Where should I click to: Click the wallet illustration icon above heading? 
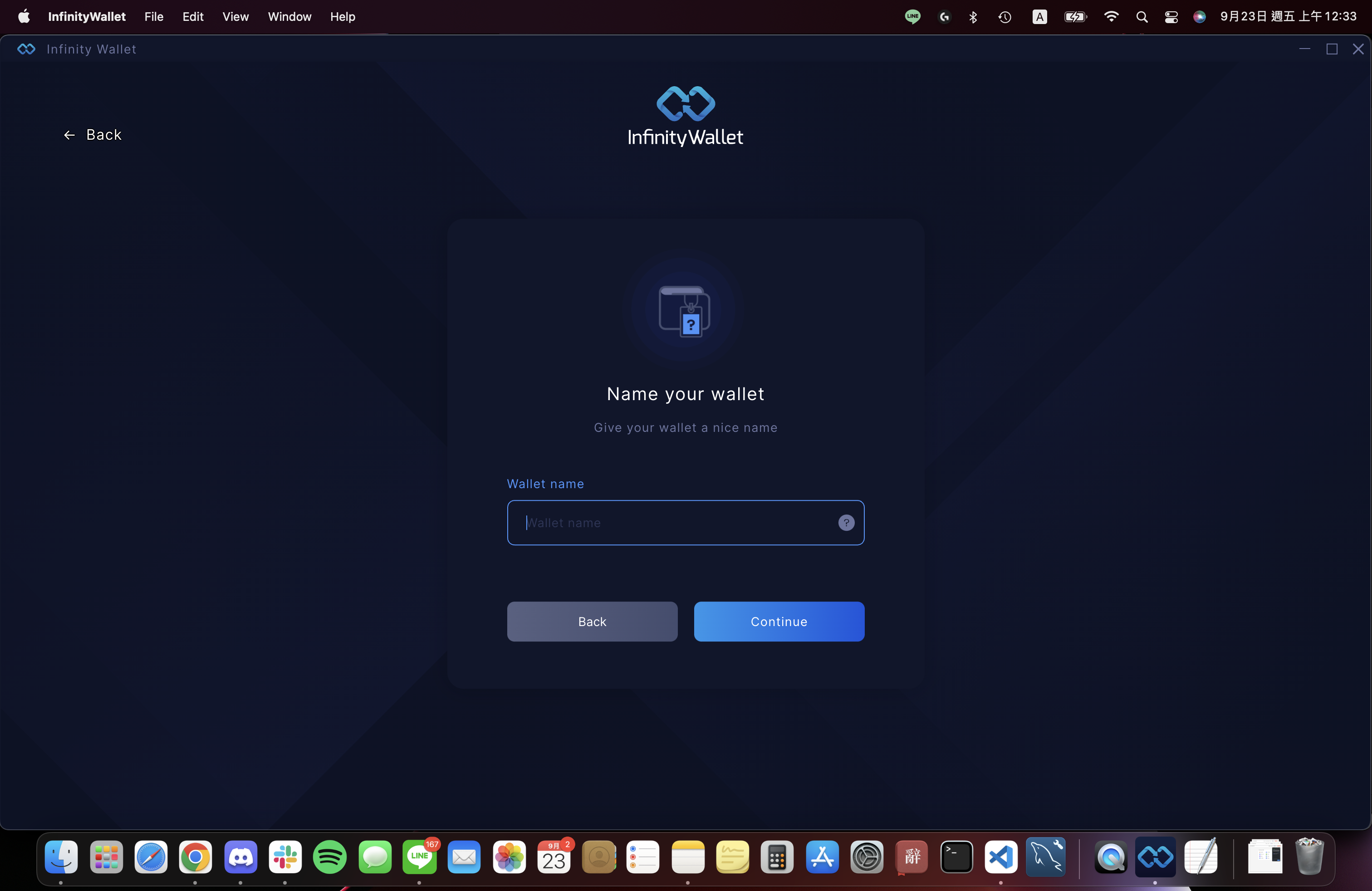[684, 311]
